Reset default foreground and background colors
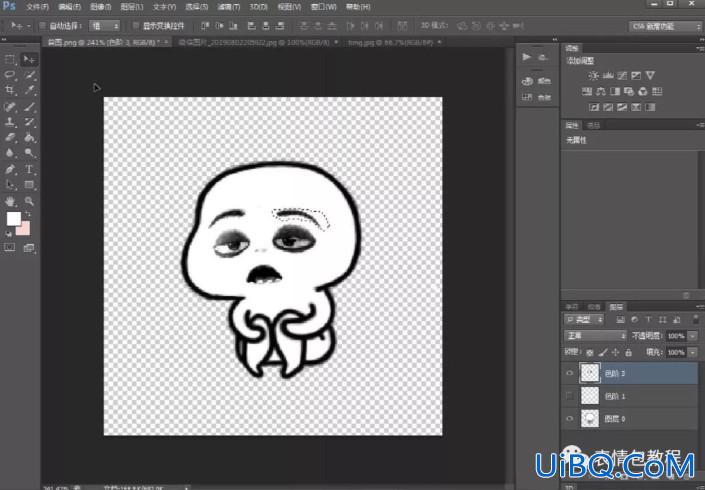The width and height of the screenshot is (705, 490). click(x=9, y=234)
